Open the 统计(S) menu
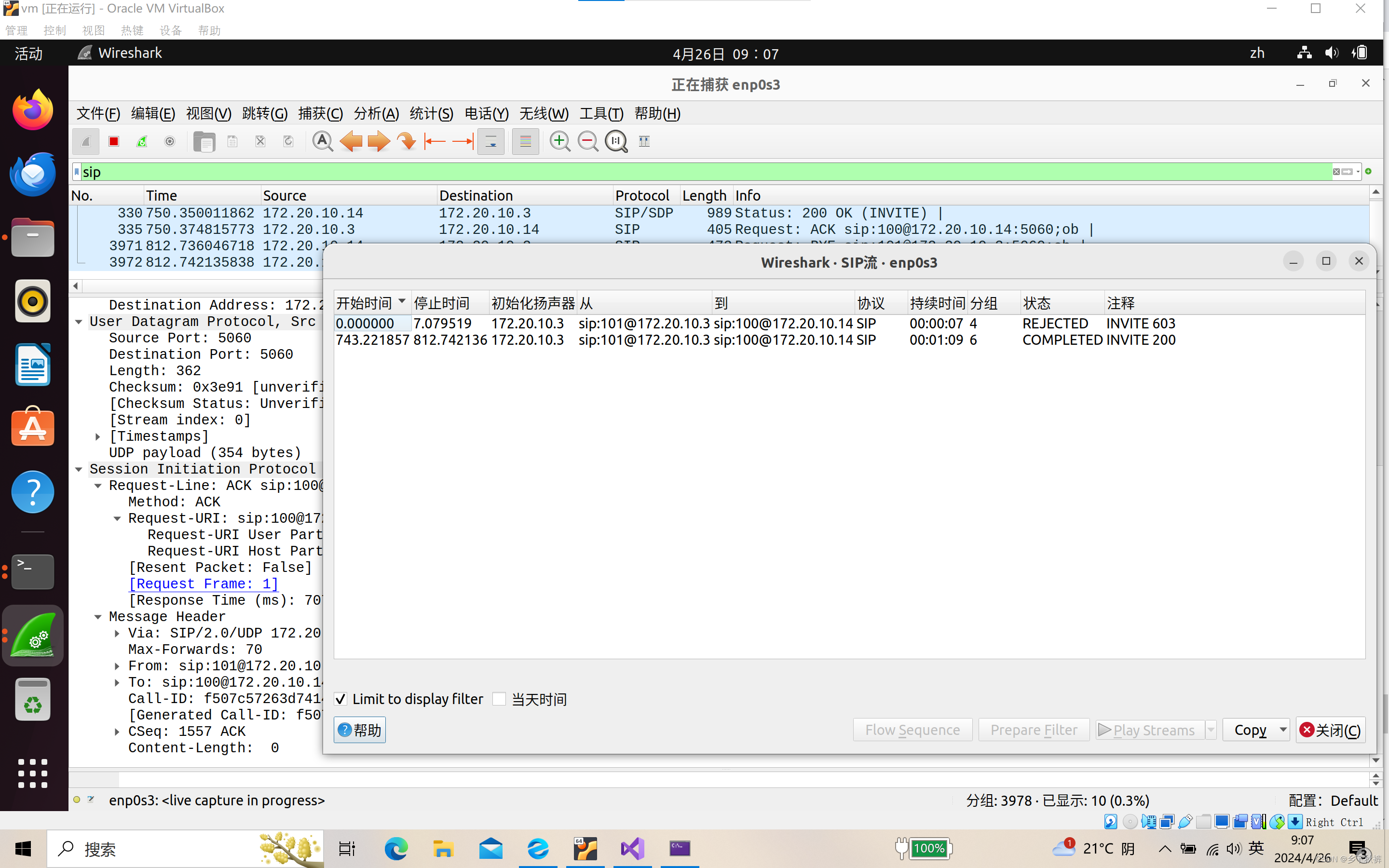 431,113
